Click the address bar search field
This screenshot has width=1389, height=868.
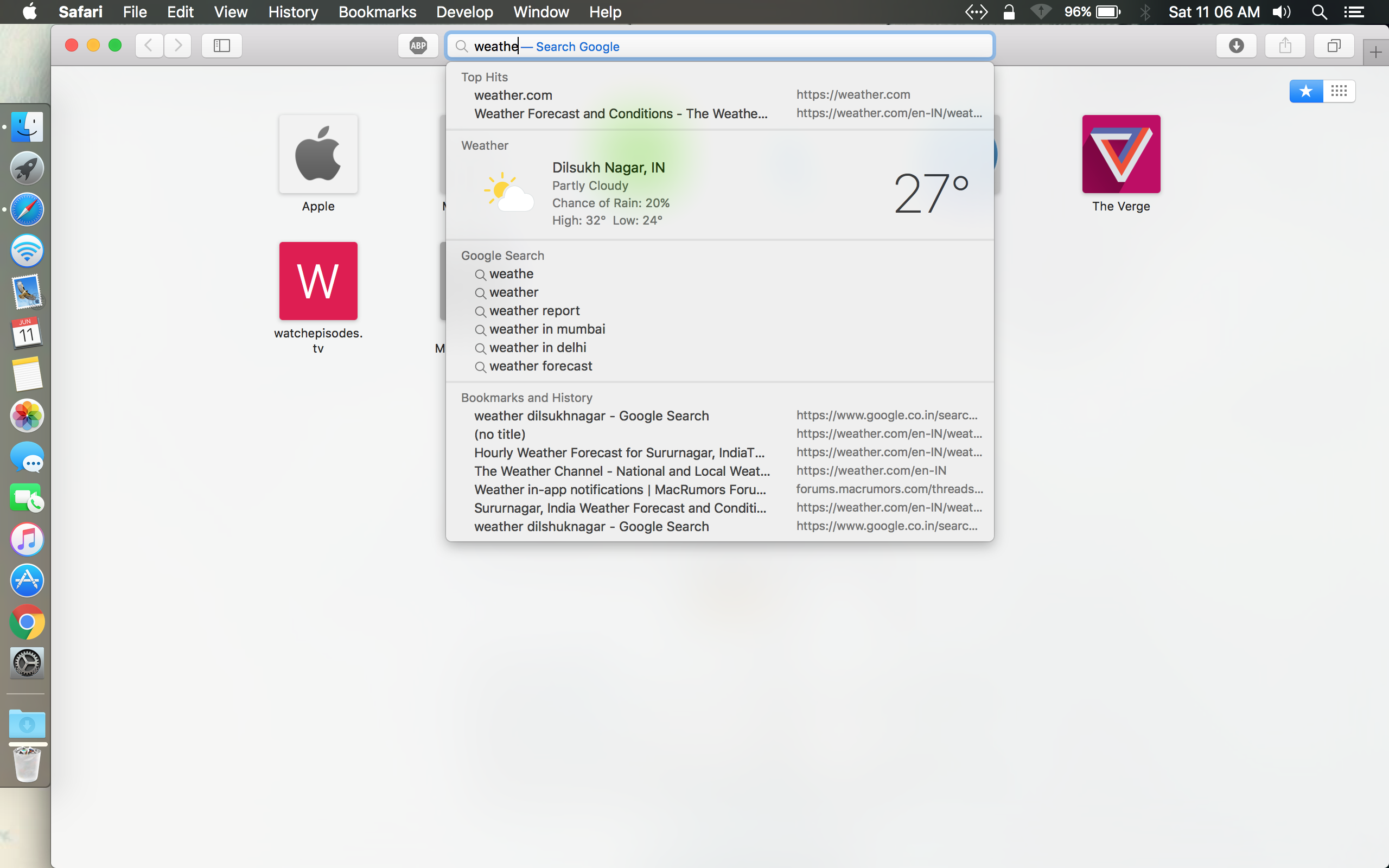(720, 46)
